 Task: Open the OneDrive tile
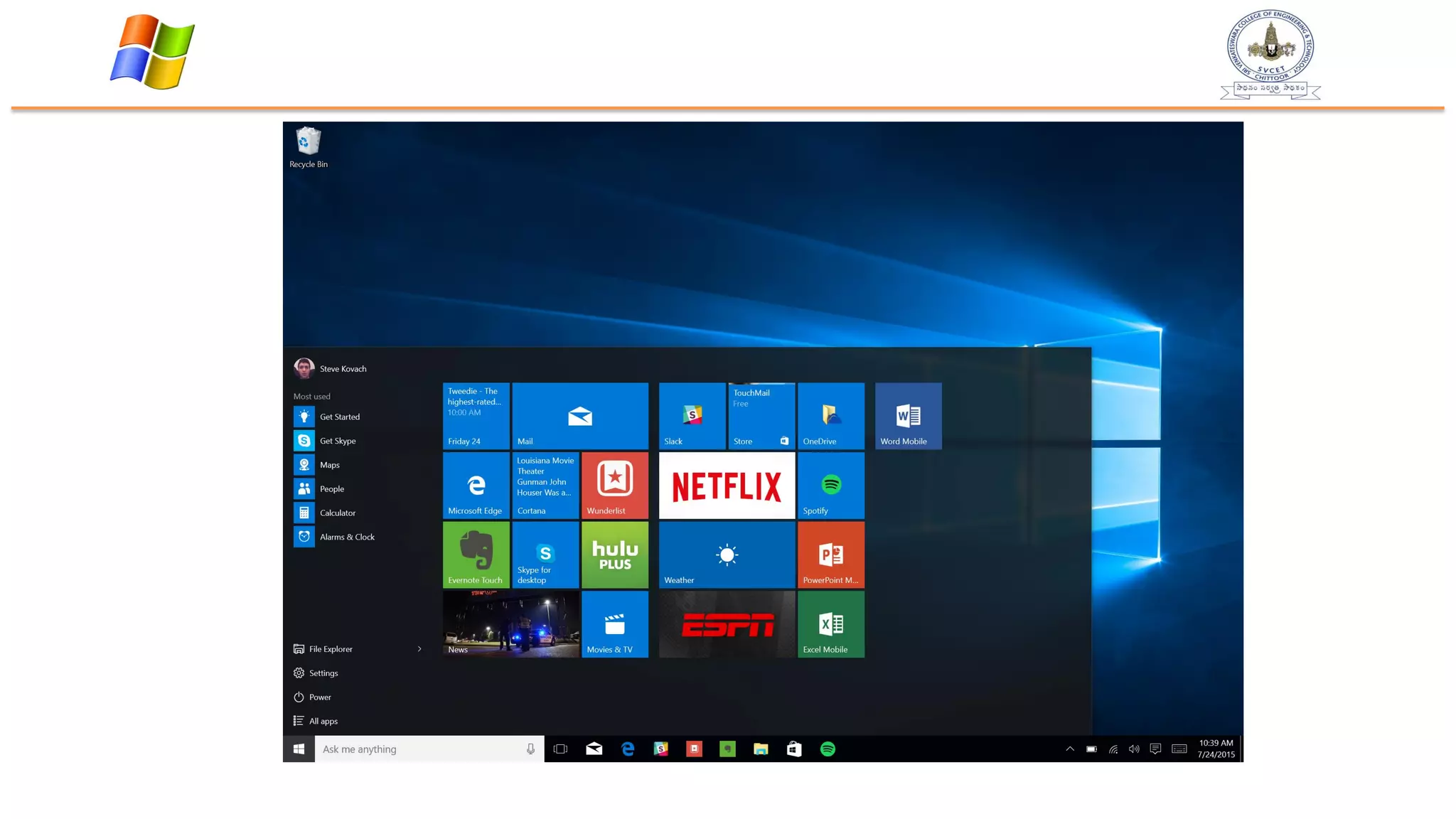830,416
